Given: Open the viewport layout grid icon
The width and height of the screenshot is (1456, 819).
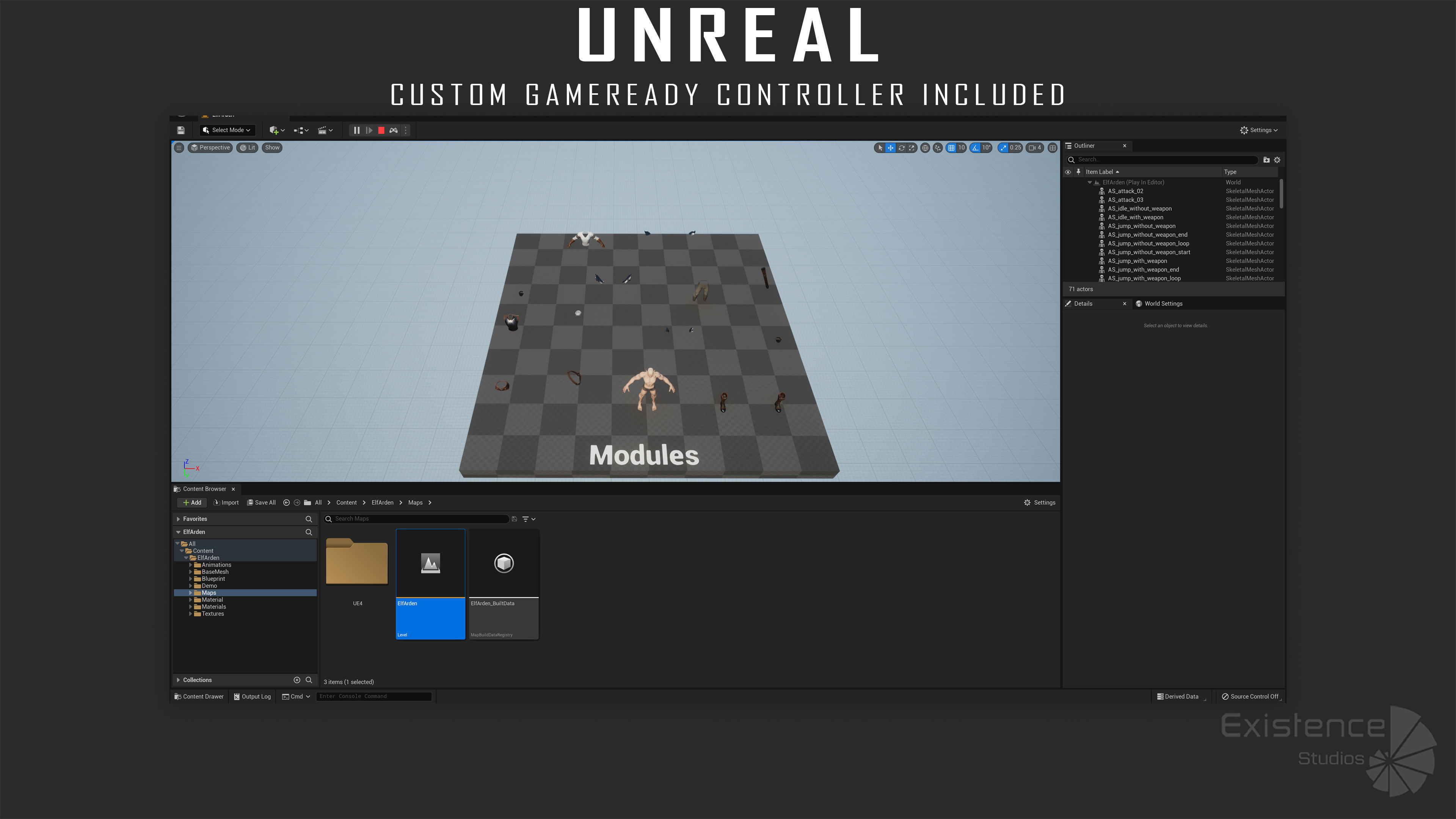Looking at the screenshot, I should [x=1053, y=148].
